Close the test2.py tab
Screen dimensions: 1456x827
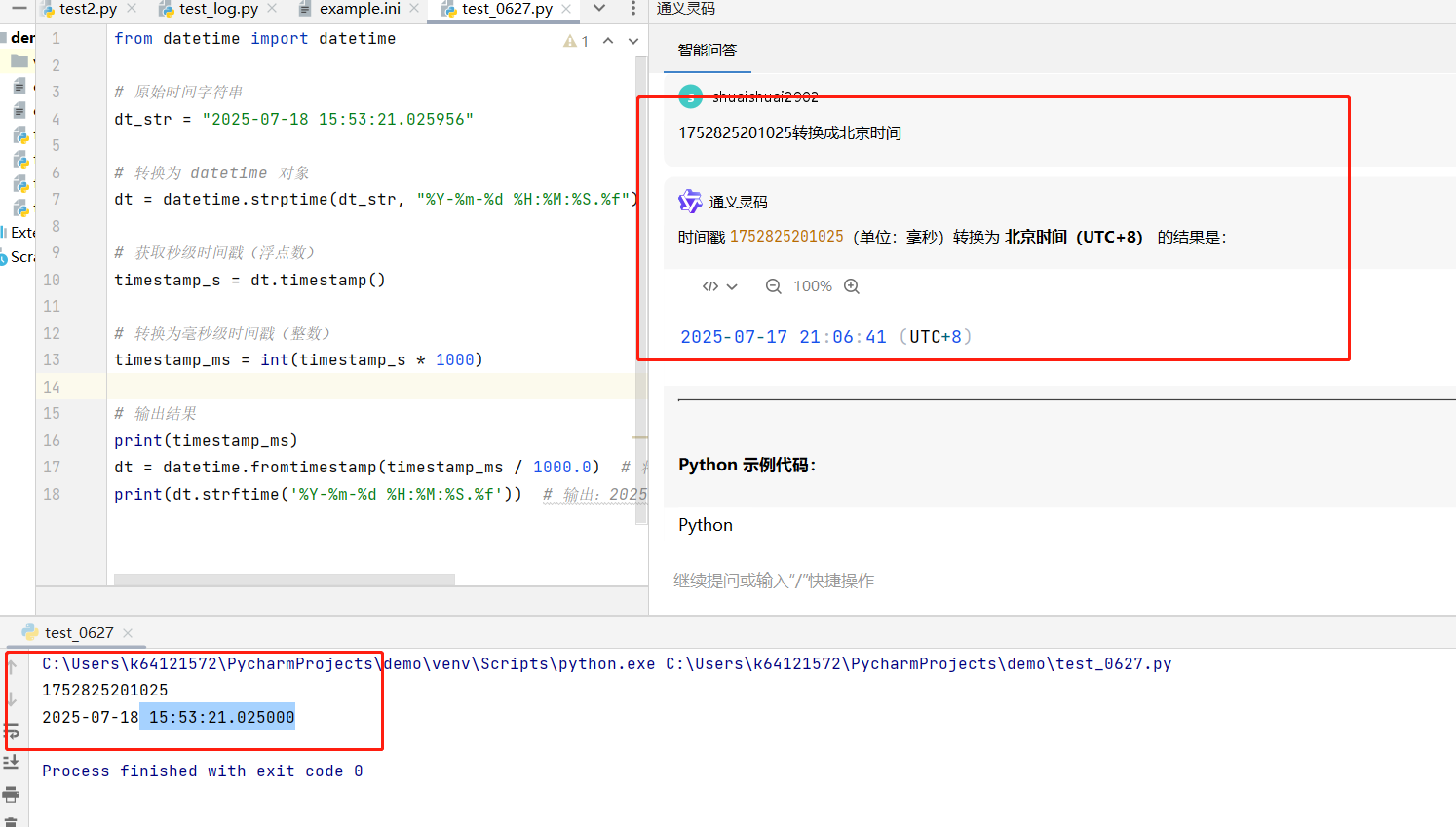(132, 9)
